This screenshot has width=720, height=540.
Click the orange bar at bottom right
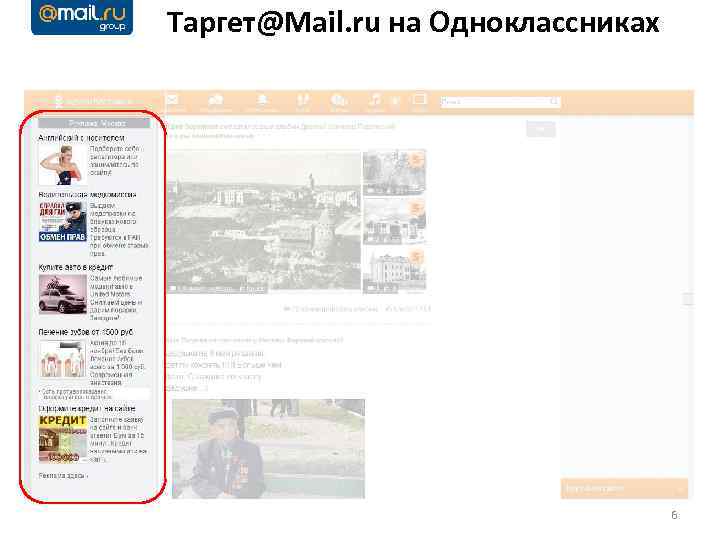tap(624, 488)
